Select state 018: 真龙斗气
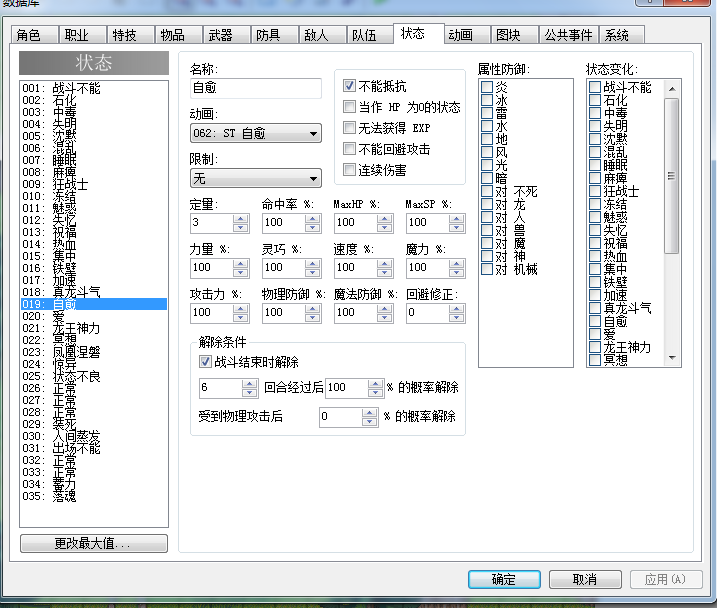This screenshot has width=717, height=608. 94,292
